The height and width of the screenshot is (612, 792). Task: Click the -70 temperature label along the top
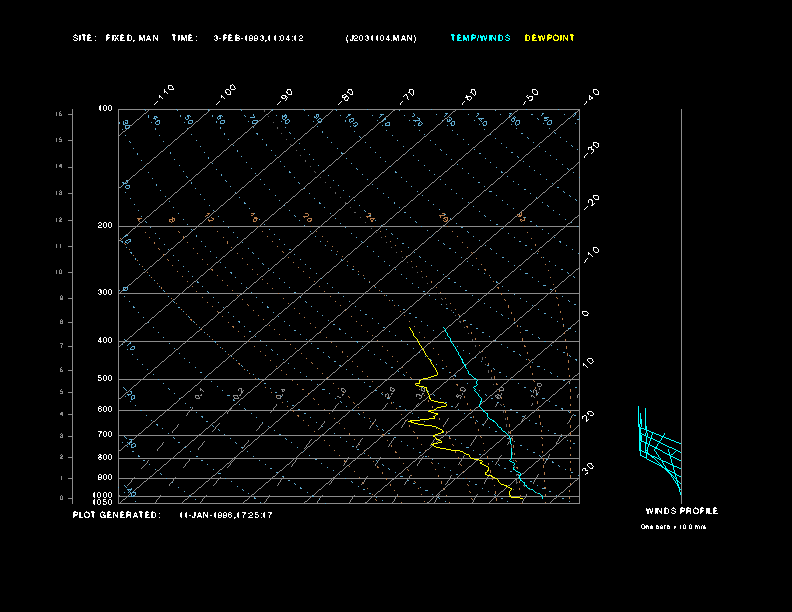coord(407,96)
